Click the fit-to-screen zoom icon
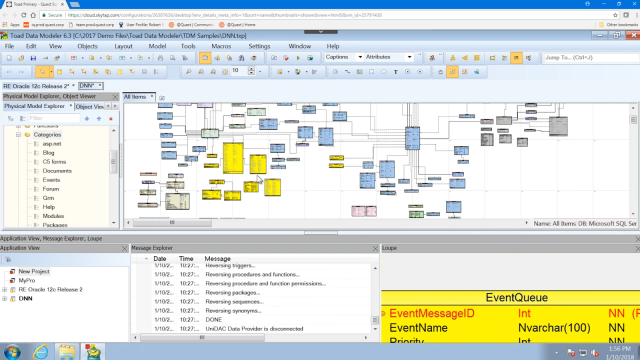Screen dimensions: 640x360 225,72
